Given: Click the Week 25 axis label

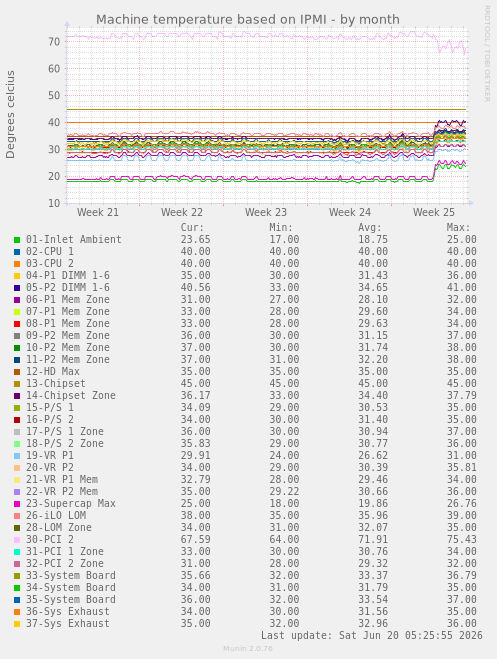Looking at the screenshot, I should pyautogui.click(x=434, y=212).
